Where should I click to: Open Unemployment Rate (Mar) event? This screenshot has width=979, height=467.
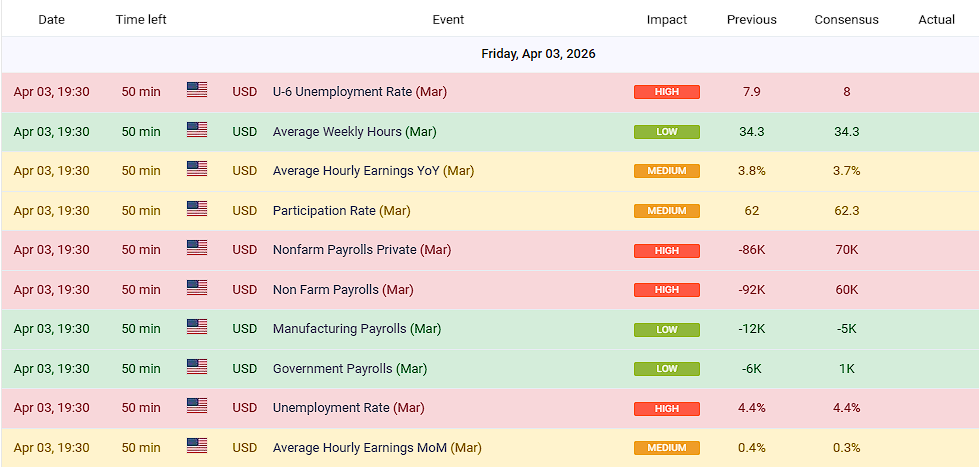(348, 408)
